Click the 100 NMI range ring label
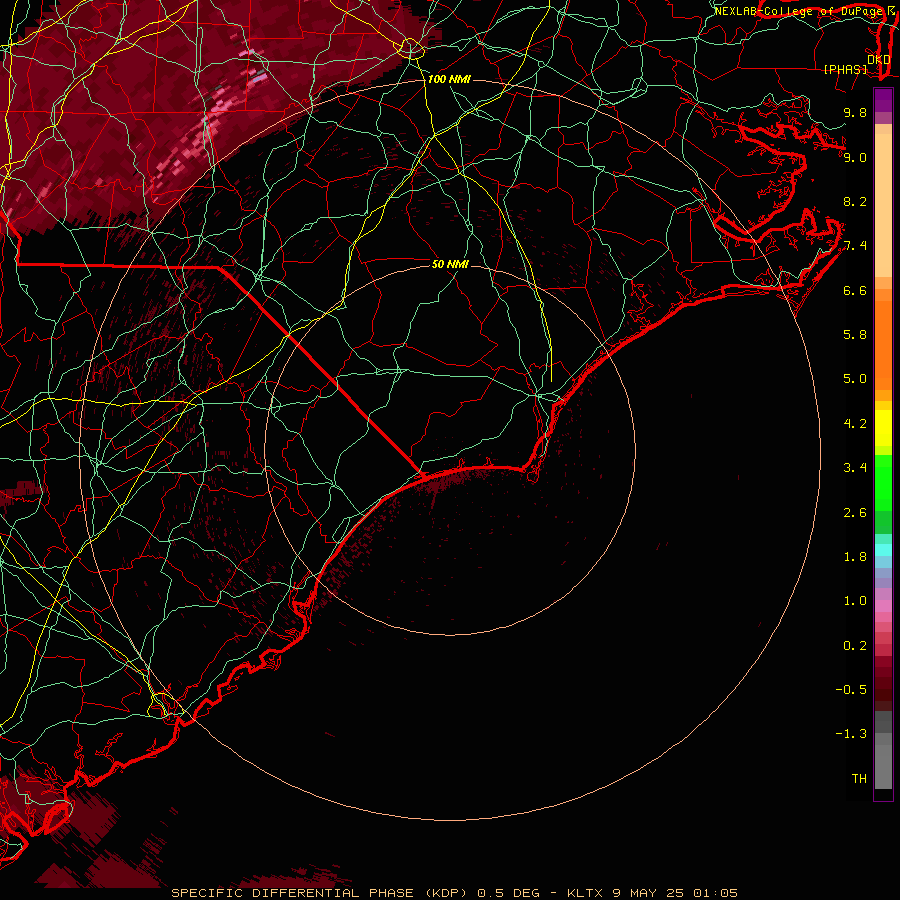Image resolution: width=900 pixels, height=900 pixels. click(x=449, y=79)
